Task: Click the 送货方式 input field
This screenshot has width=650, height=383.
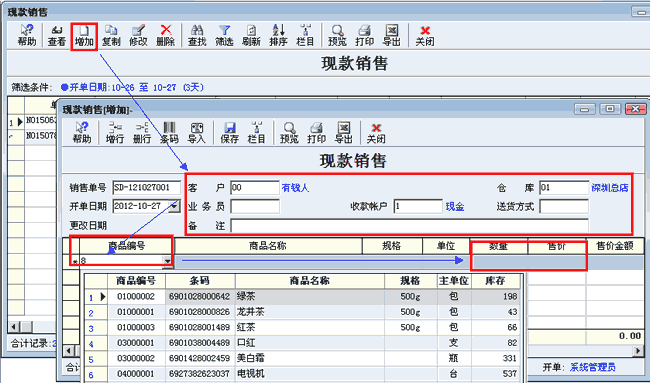Action: tap(564, 206)
